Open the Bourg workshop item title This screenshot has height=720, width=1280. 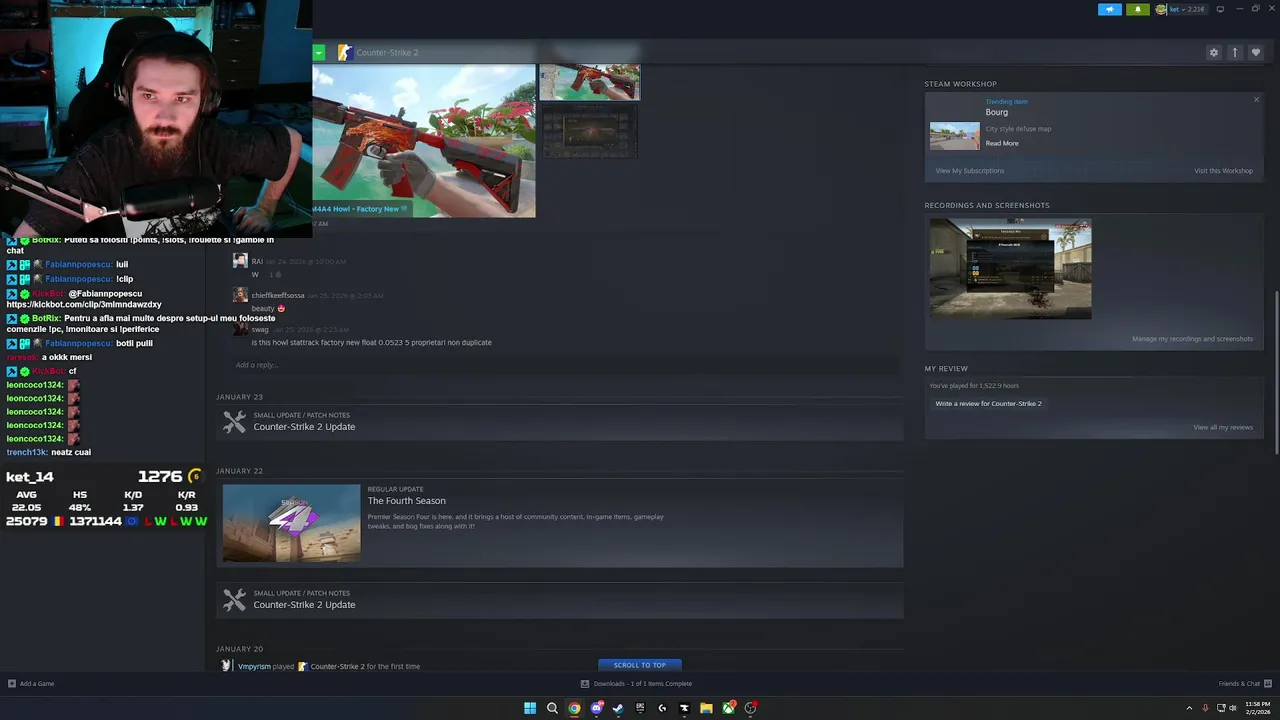[996, 112]
